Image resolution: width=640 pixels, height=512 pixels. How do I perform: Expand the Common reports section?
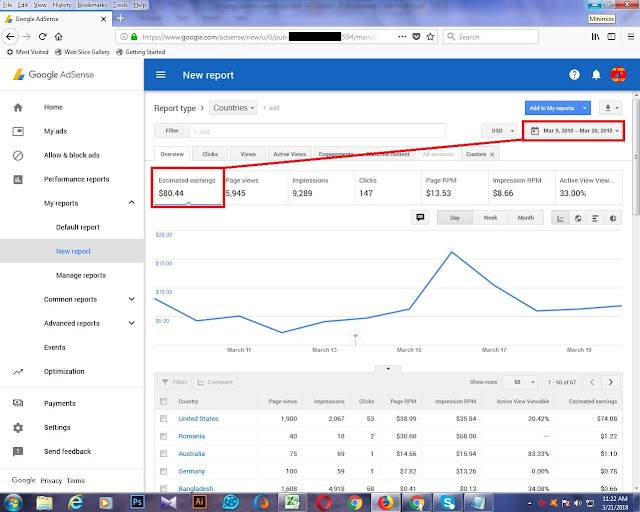pyautogui.click(x=131, y=299)
